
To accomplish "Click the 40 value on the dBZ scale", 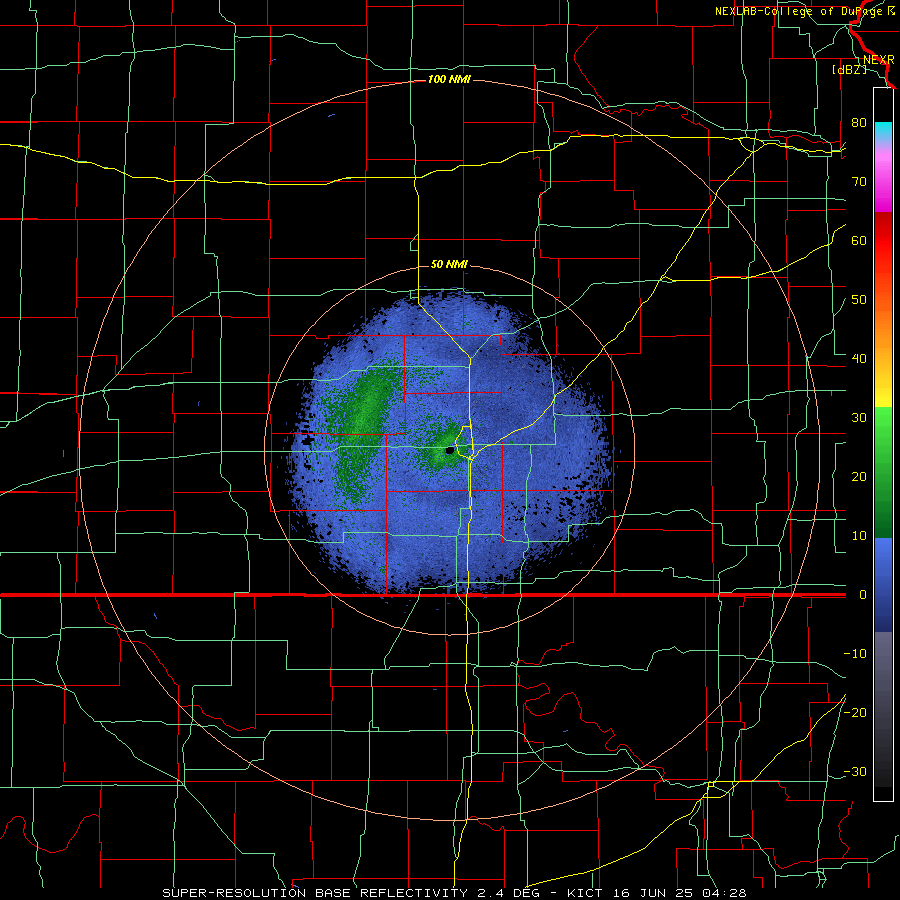I will point(859,359).
